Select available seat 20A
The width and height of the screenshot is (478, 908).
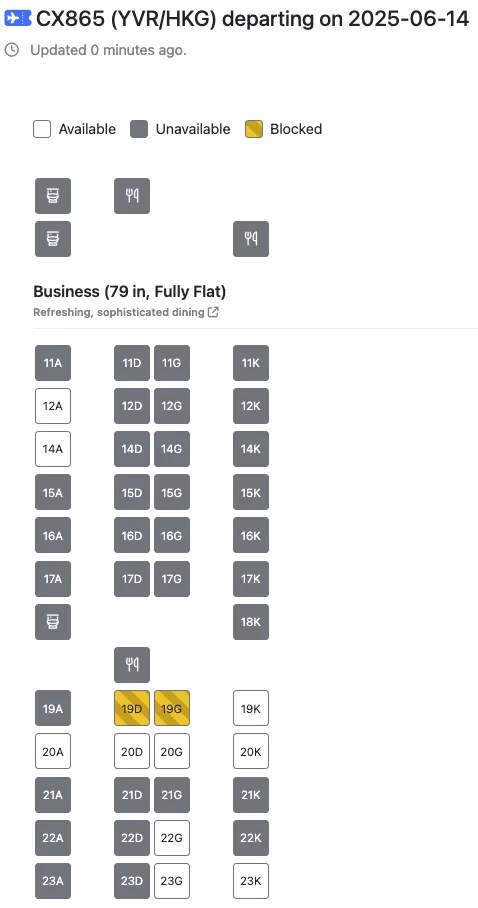coord(53,751)
